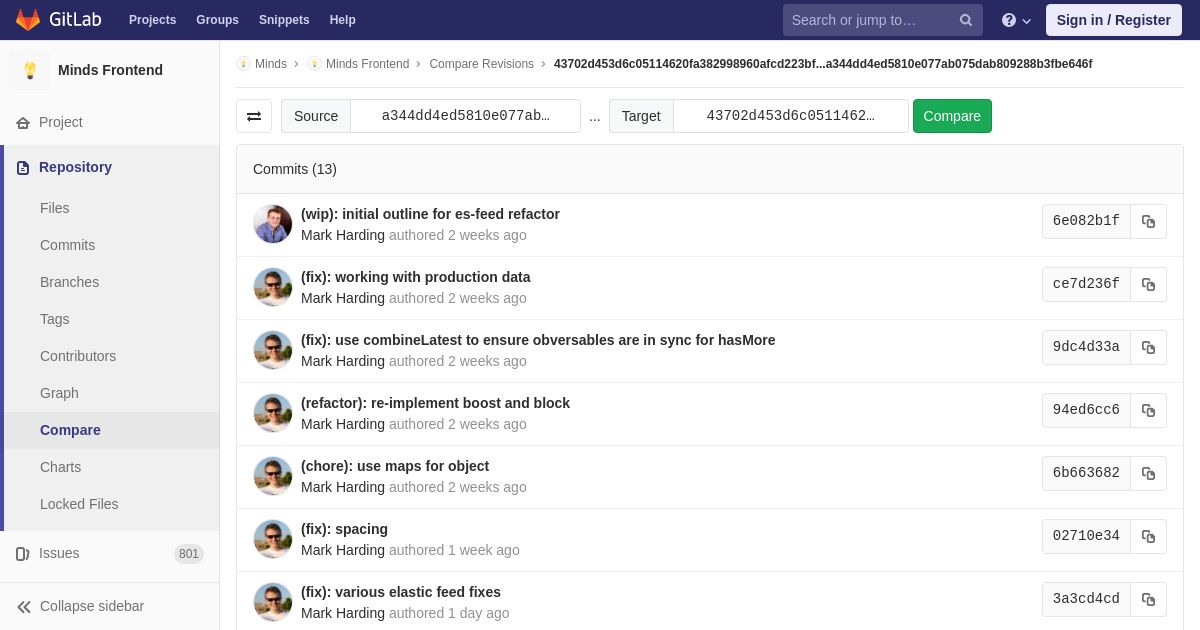This screenshot has width=1200, height=630.
Task: Click the green Compare button
Action: coord(952,116)
